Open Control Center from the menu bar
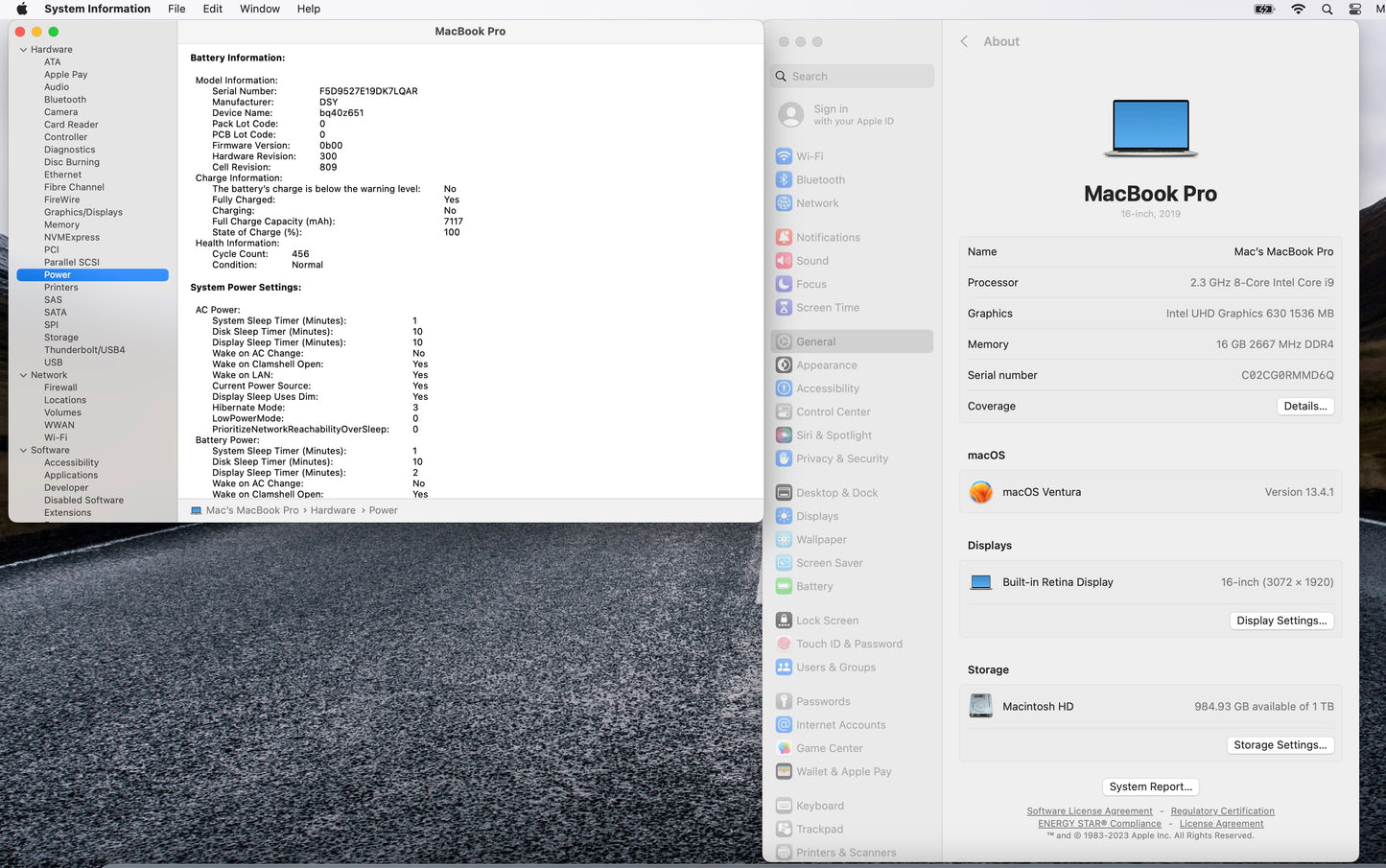The image size is (1386, 868). pos(1354,9)
